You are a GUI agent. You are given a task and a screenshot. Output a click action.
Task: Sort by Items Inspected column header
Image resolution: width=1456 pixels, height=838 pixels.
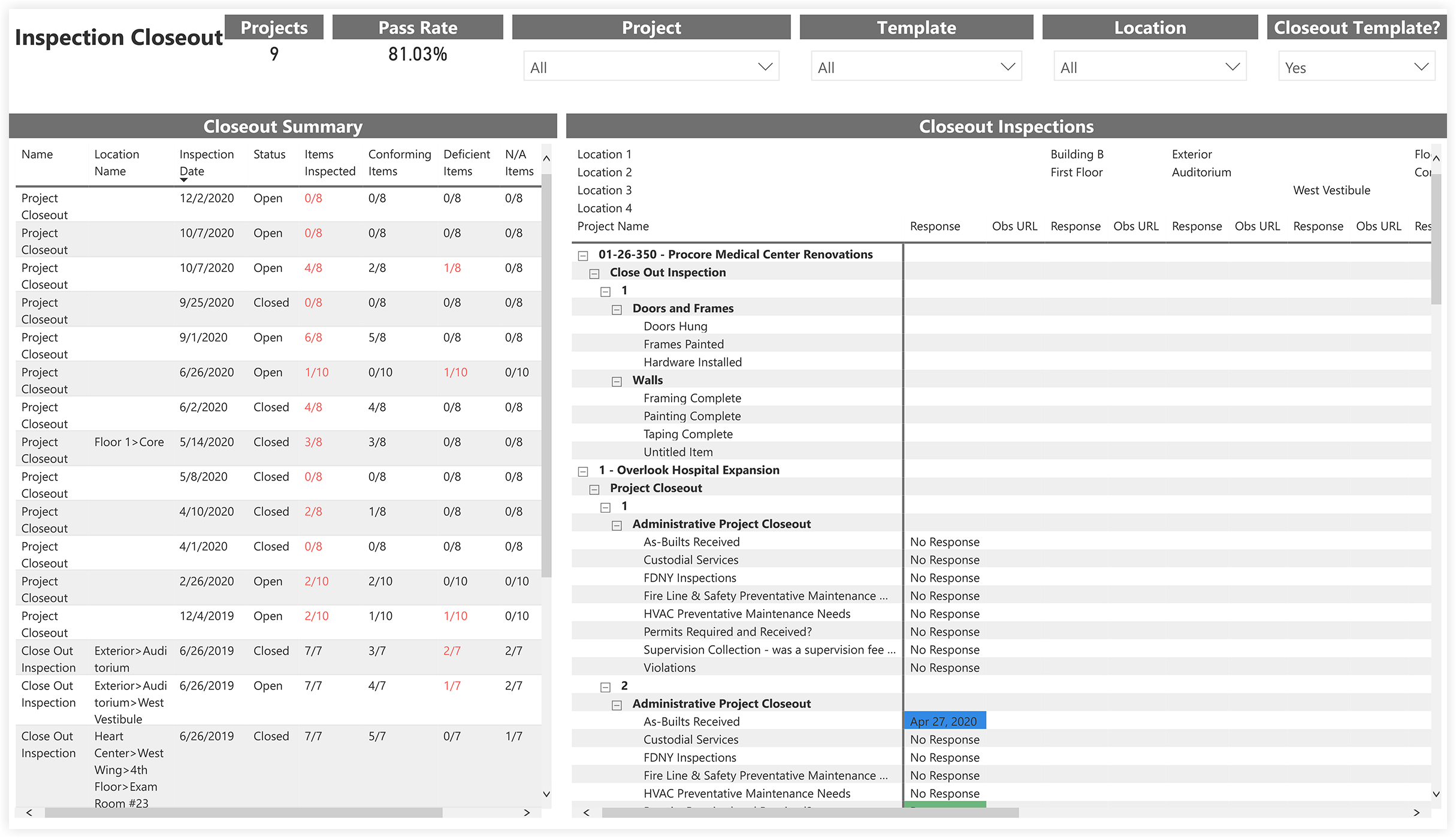(330, 162)
